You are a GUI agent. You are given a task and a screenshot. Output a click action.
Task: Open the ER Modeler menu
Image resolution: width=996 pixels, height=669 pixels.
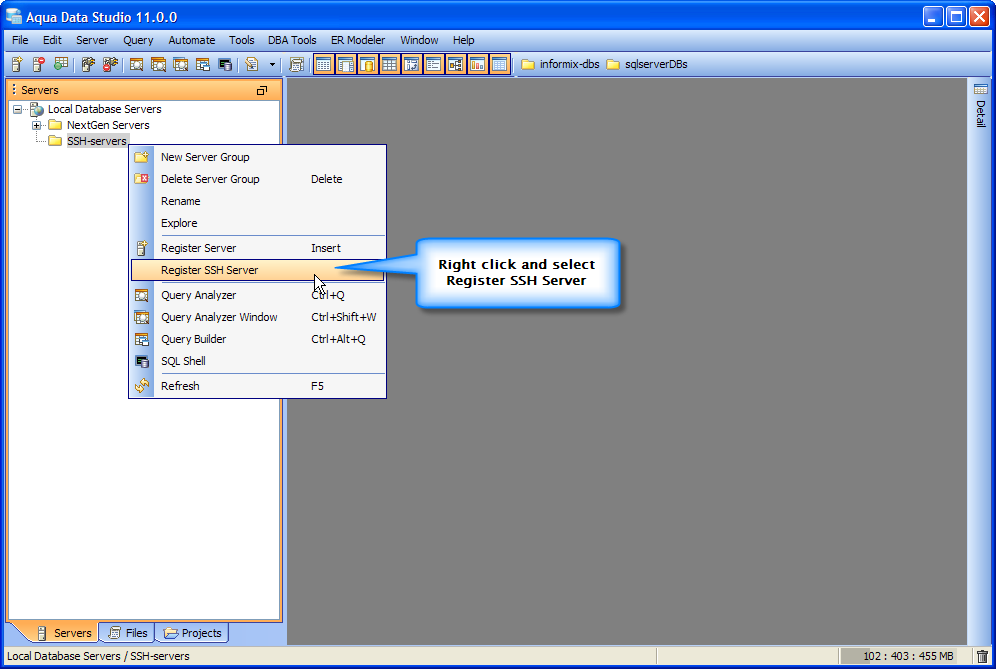[358, 40]
